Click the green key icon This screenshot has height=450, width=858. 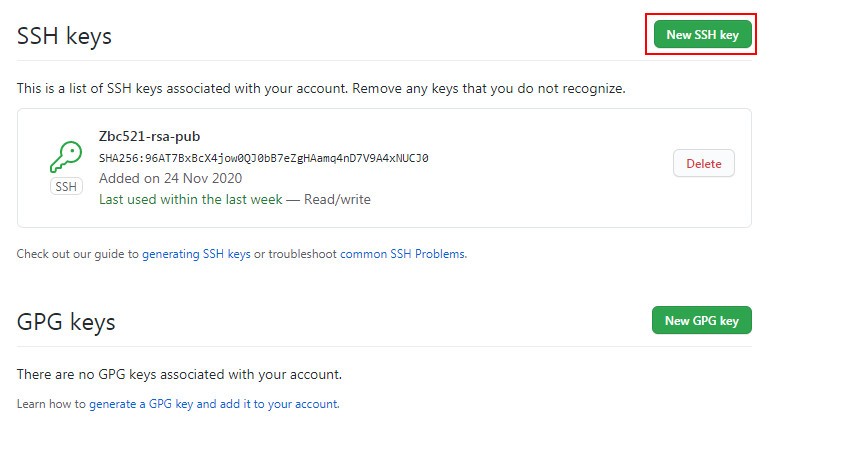[66, 156]
